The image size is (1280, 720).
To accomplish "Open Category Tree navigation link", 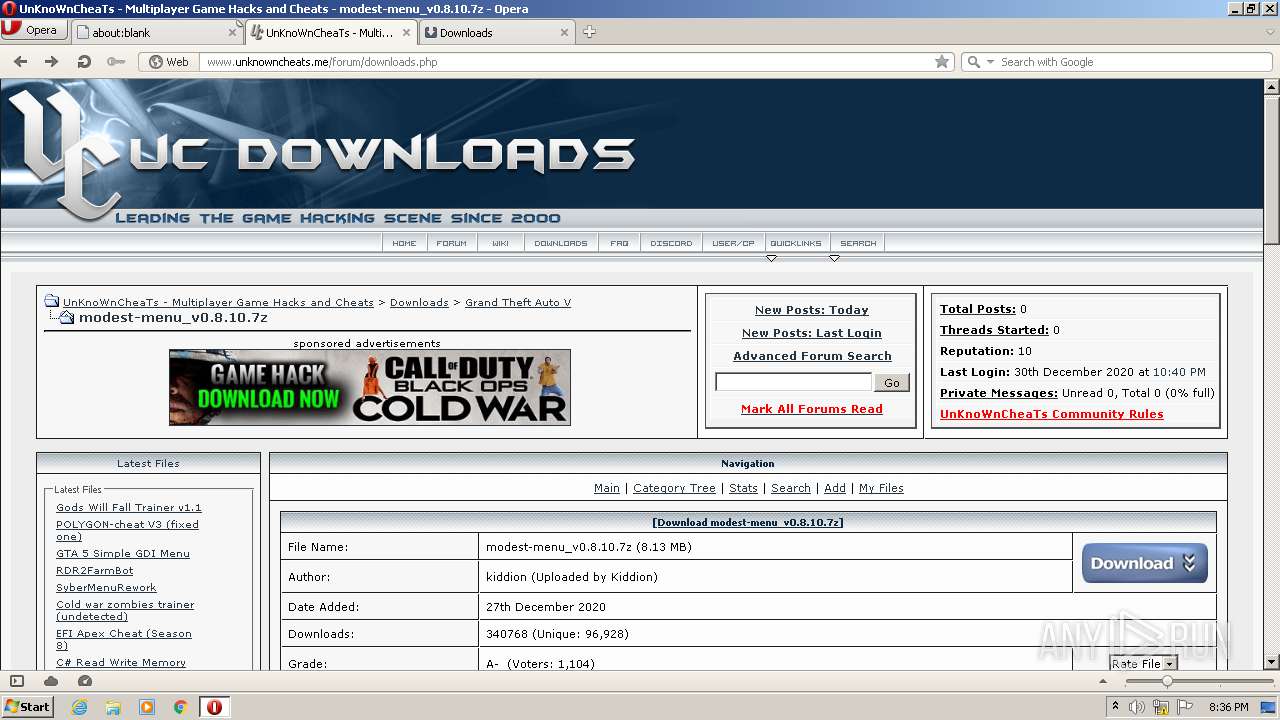I will click(x=674, y=488).
